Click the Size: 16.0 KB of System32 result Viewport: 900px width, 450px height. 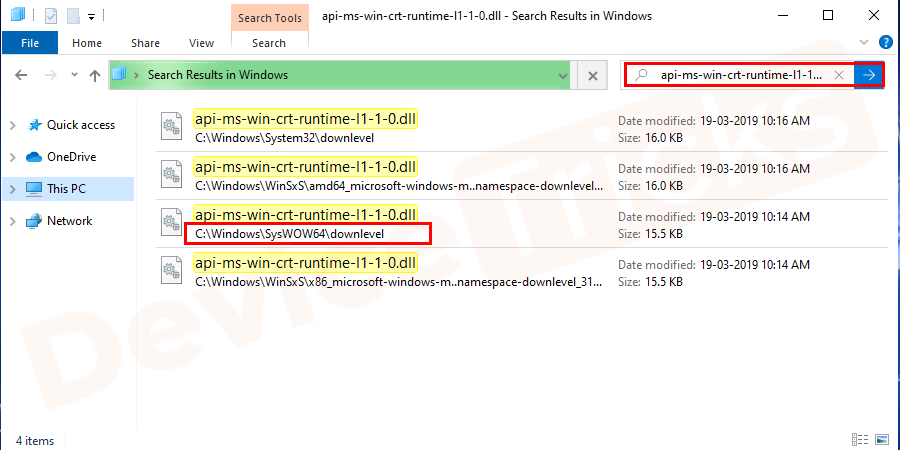[x=650, y=138]
